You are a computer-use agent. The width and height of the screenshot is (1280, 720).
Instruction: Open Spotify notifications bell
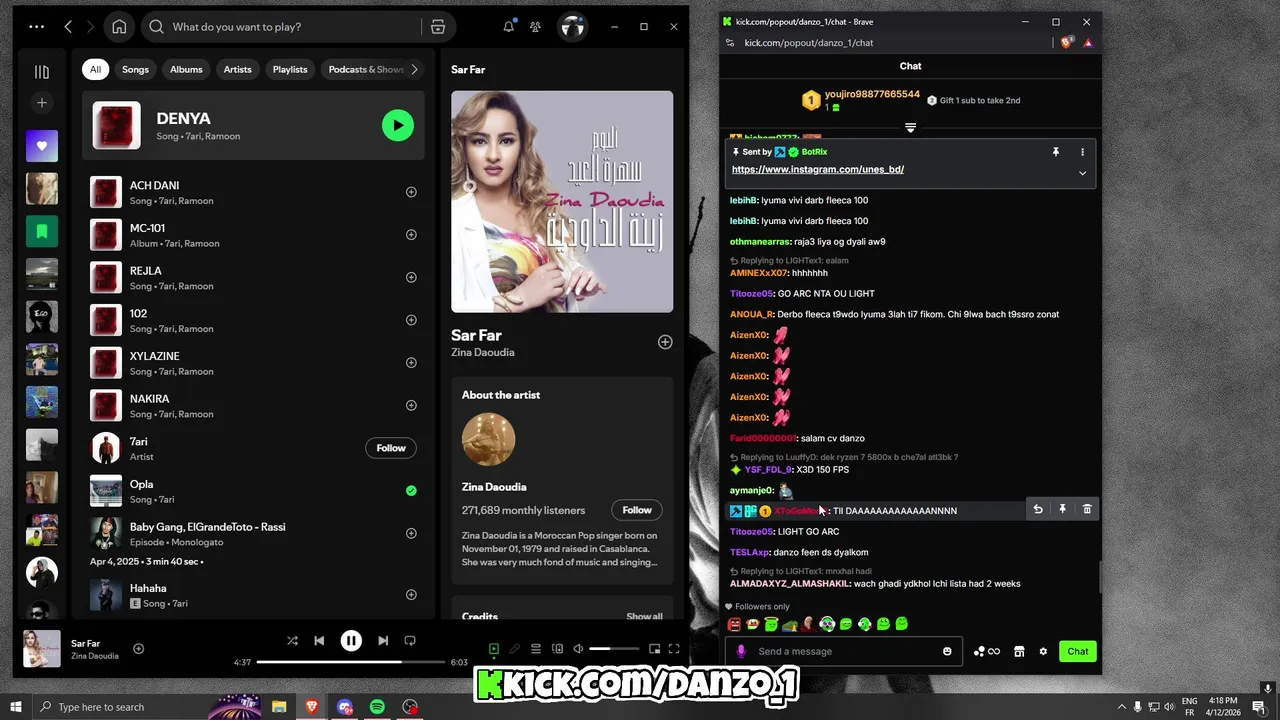(508, 27)
